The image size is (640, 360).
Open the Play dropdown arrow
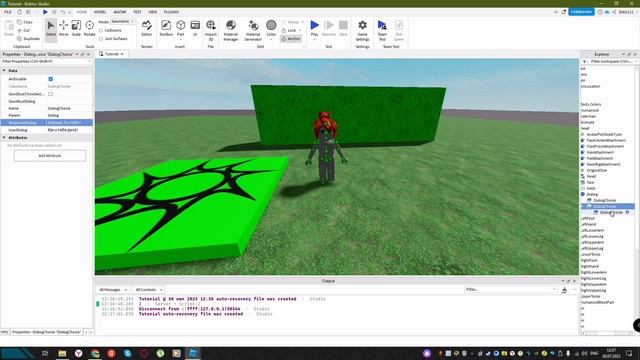coord(314,40)
